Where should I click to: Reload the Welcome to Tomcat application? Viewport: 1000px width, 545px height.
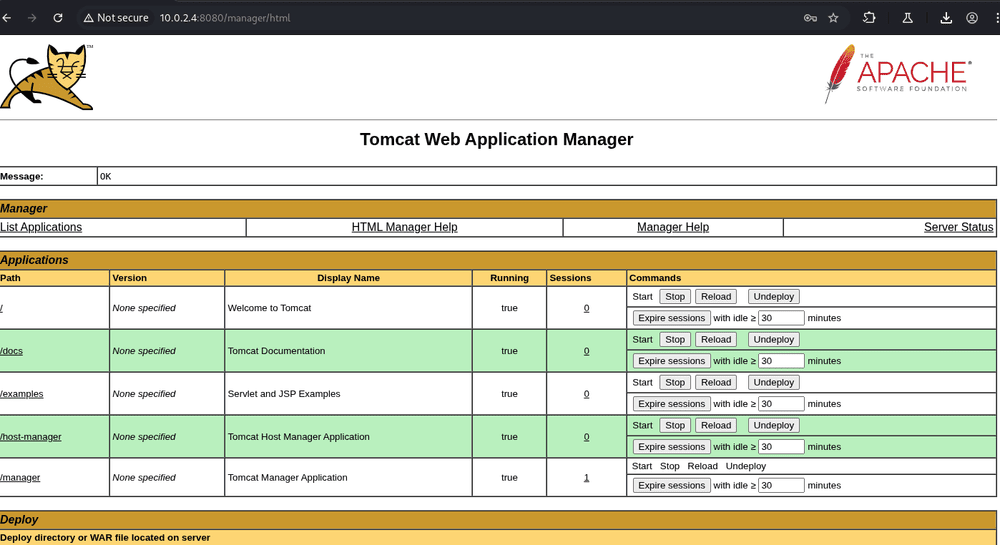point(716,296)
